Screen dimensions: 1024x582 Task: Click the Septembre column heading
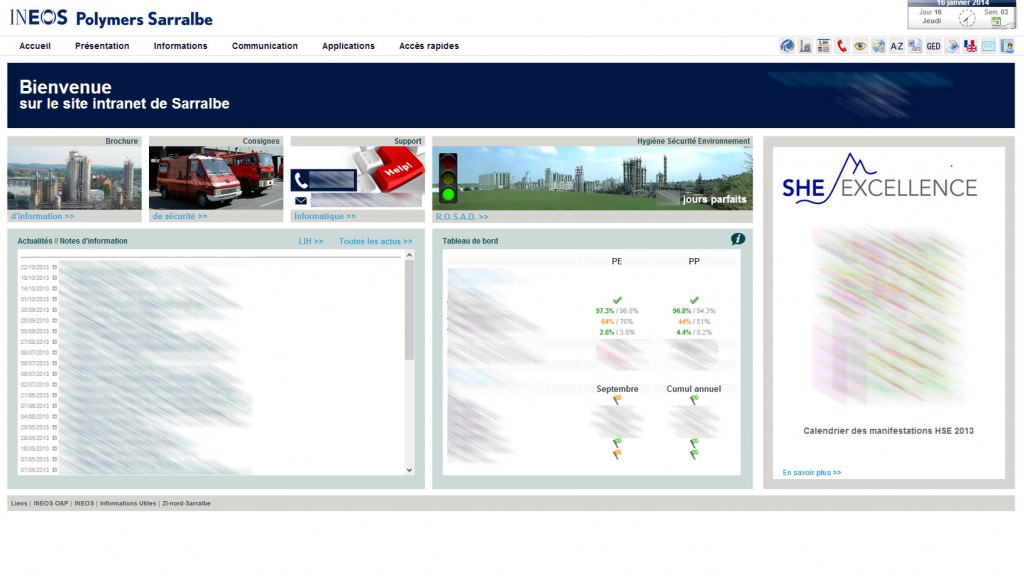(617, 389)
